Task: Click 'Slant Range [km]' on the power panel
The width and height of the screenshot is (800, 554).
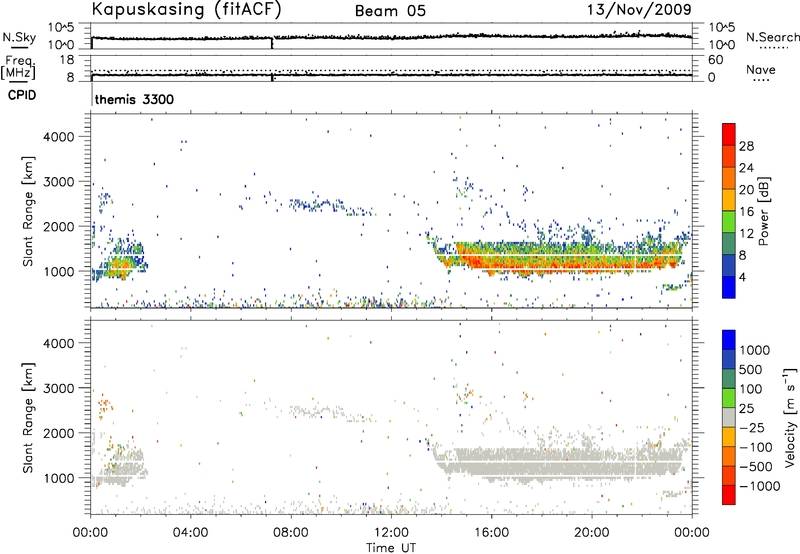Action: coord(28,211)
